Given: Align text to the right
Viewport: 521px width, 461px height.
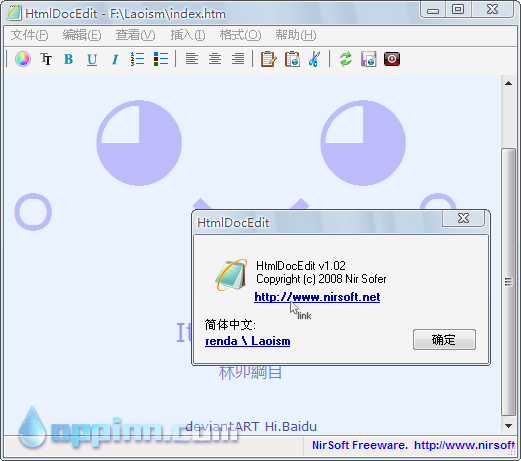Looking at the screenshot, I should 238,59.
